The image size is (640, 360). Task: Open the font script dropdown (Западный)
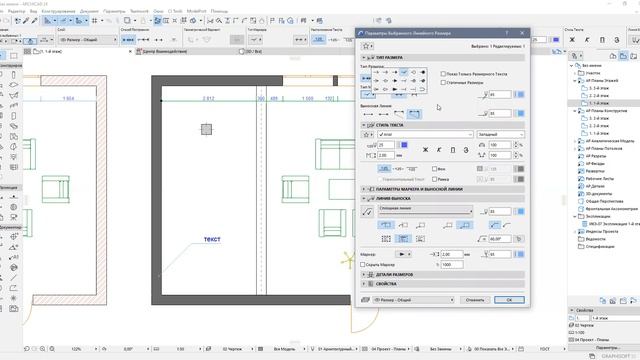point(500,134)
